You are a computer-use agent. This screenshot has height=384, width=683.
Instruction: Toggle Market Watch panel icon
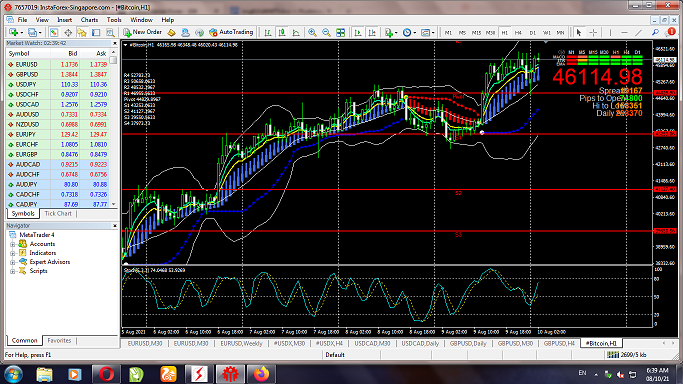coord(54,32)
